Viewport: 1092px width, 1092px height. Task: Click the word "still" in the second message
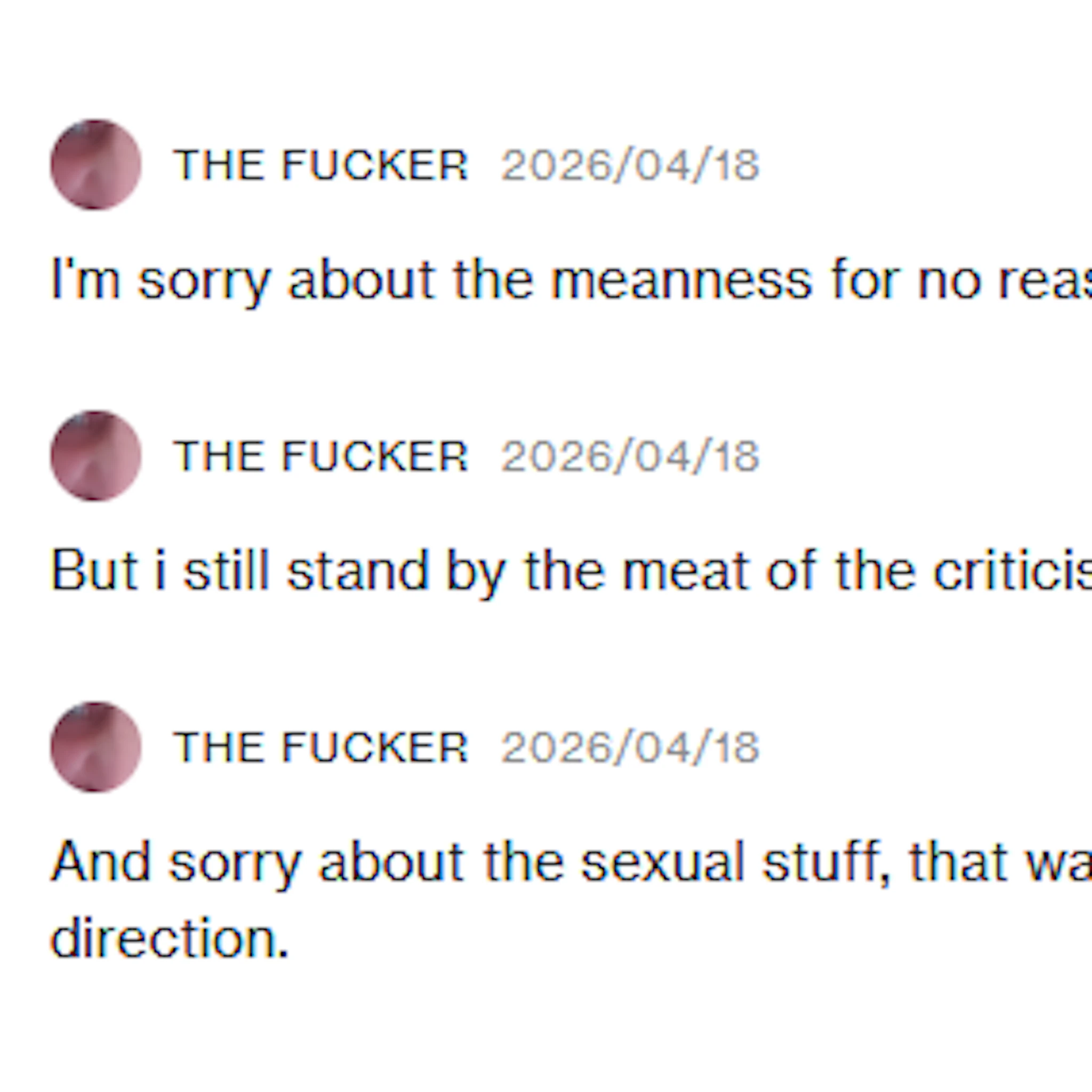[x=226, y=571]
